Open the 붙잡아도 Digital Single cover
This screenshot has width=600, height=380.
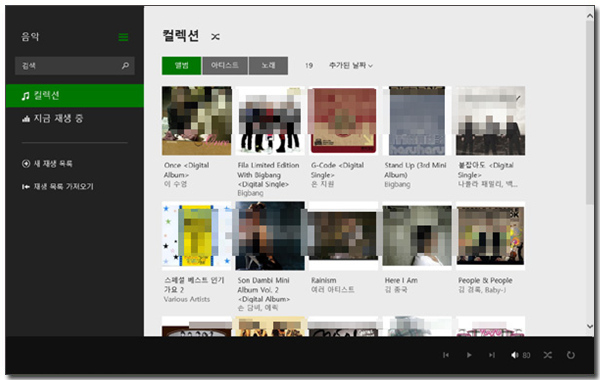[x=491, y=121]
